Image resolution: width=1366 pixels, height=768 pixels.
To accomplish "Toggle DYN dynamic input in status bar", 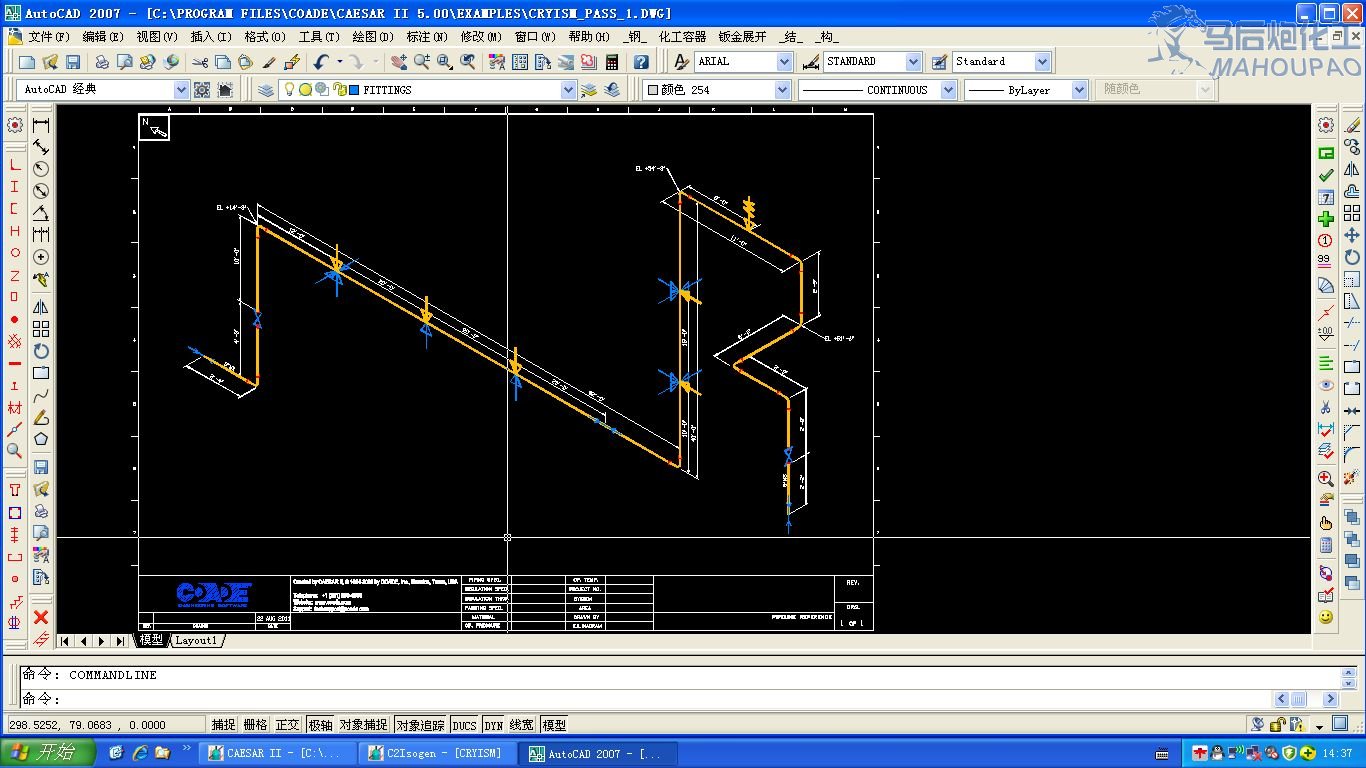I will pos(493,725).
